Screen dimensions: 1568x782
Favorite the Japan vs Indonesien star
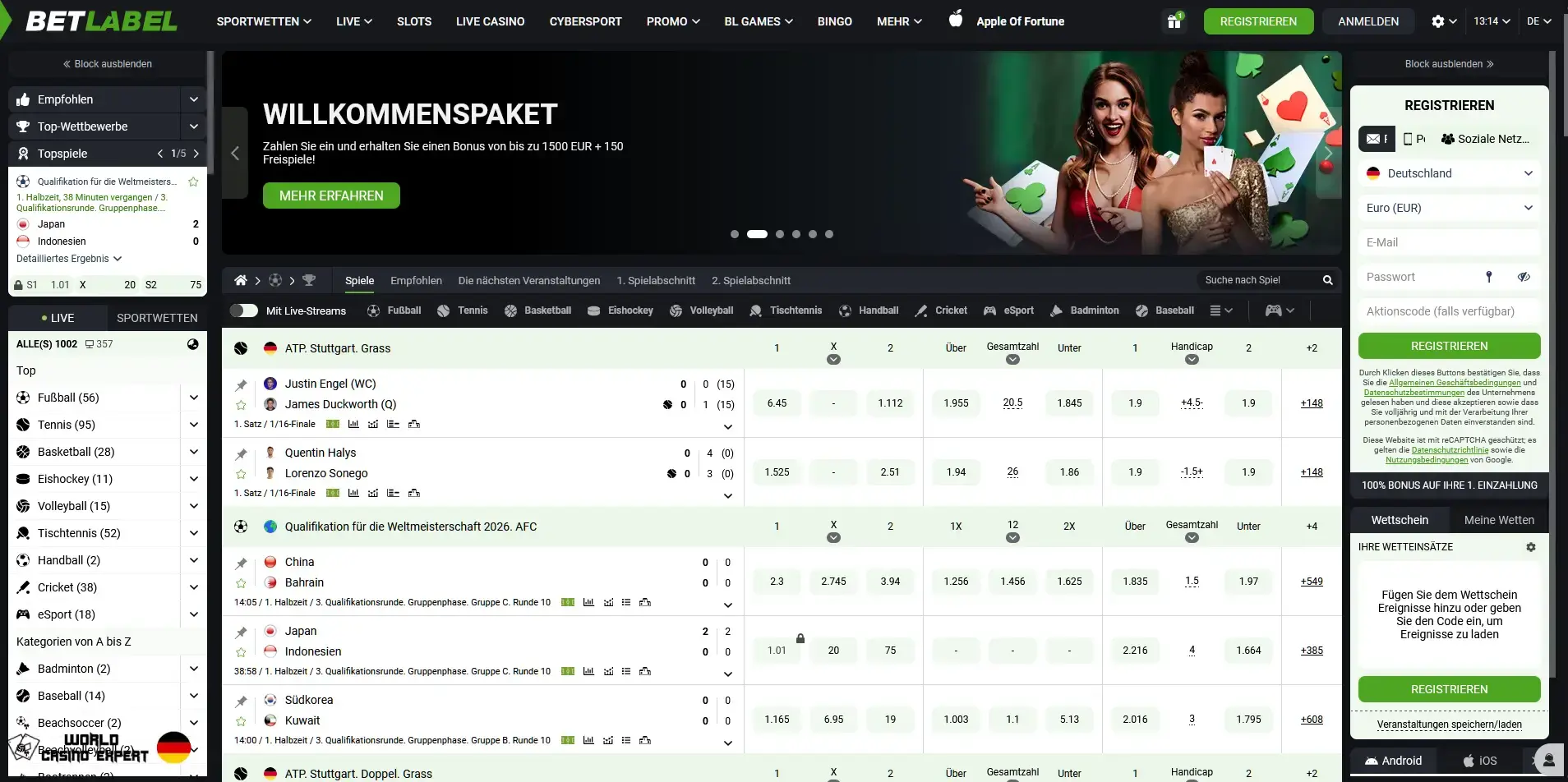(241, 652)
